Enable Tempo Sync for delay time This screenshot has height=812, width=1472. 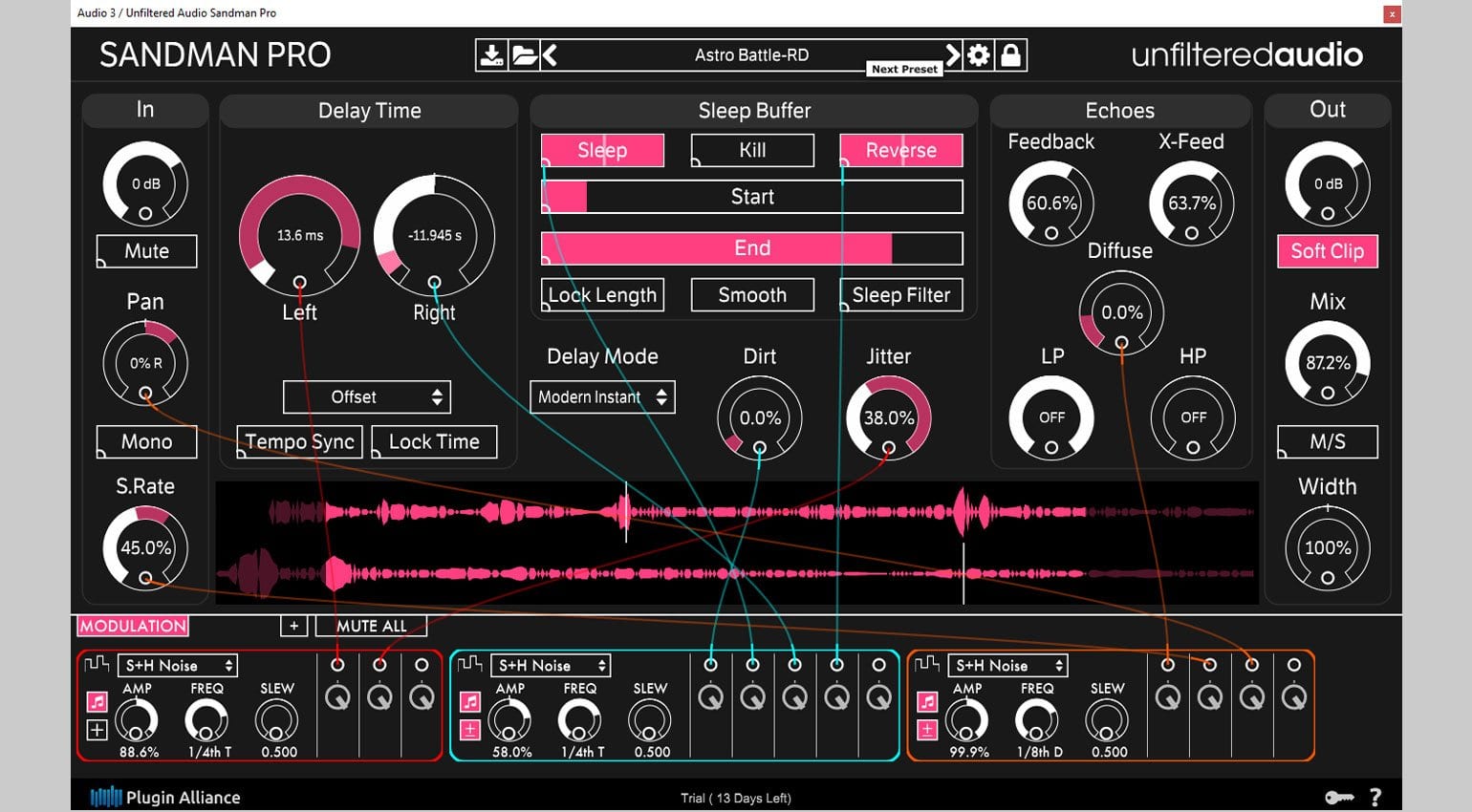[x=299, y=441]
